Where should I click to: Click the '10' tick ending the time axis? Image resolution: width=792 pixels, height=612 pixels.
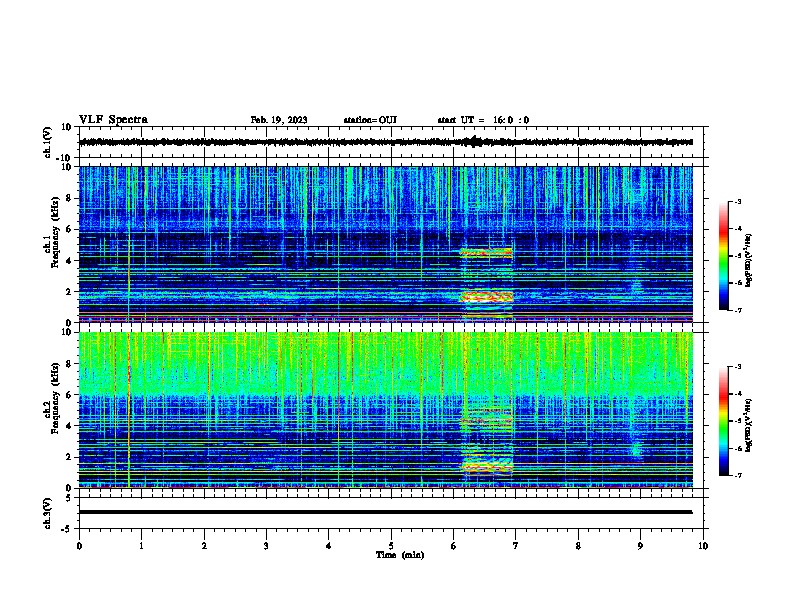[703, 546]
